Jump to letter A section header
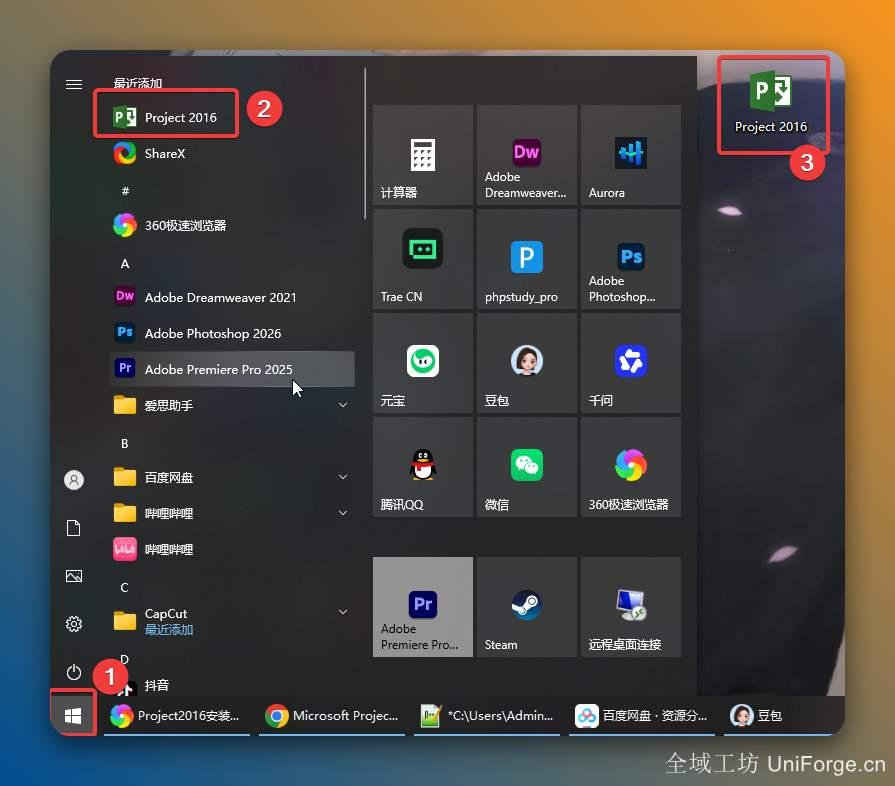 pos(125,264)
